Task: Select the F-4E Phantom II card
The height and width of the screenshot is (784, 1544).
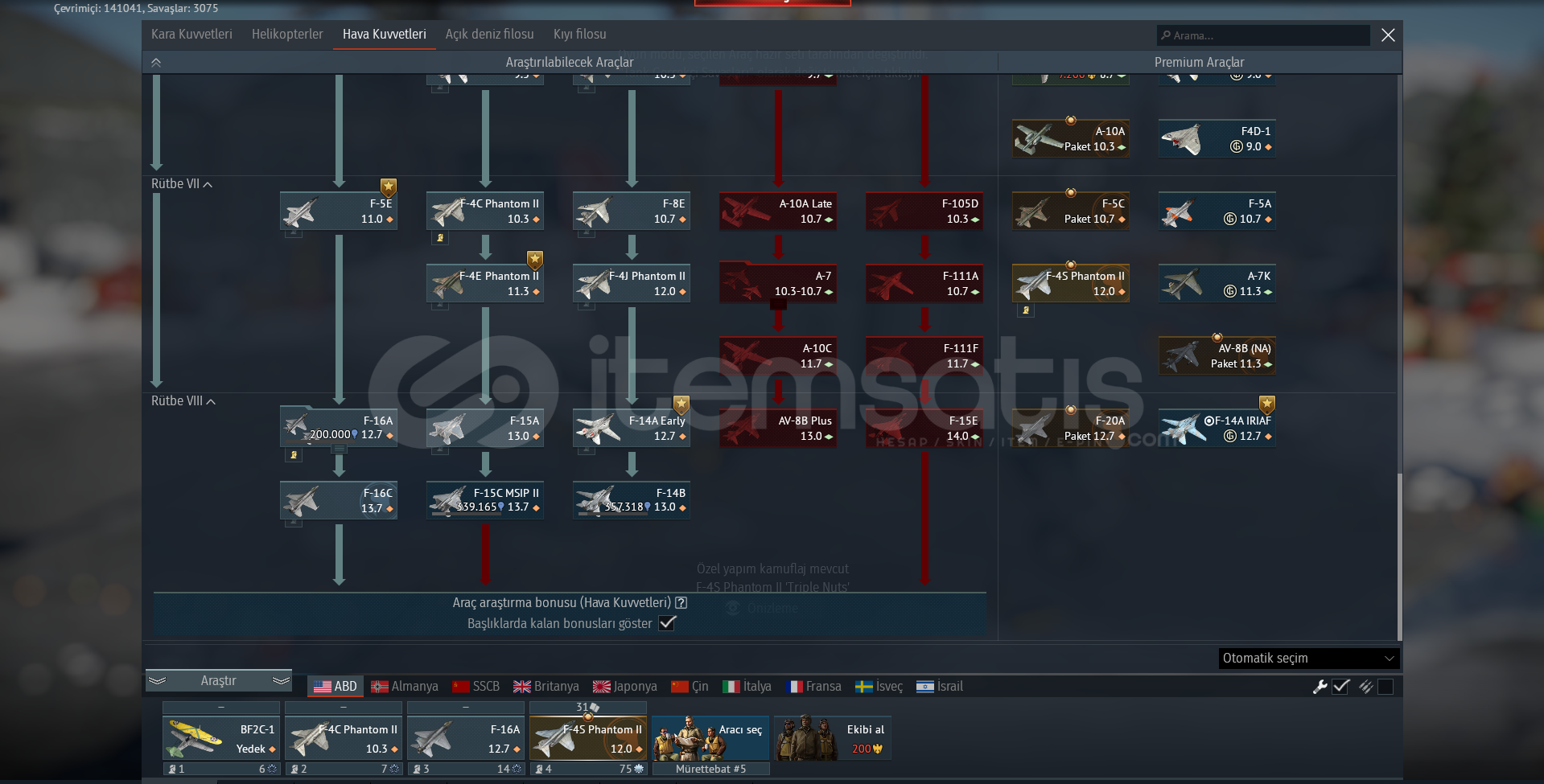Action: (x=485, y=283)
